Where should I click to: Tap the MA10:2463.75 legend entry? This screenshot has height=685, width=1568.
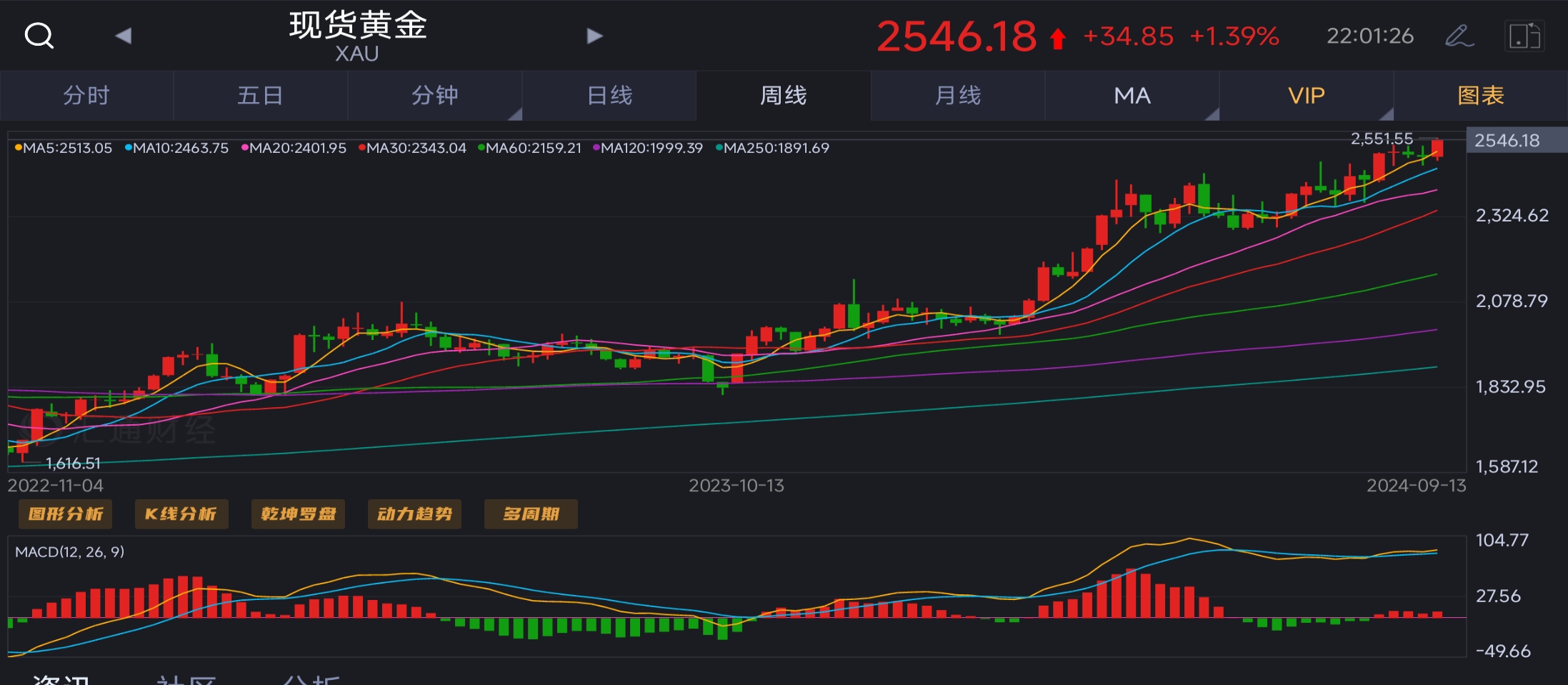[176, 148]
